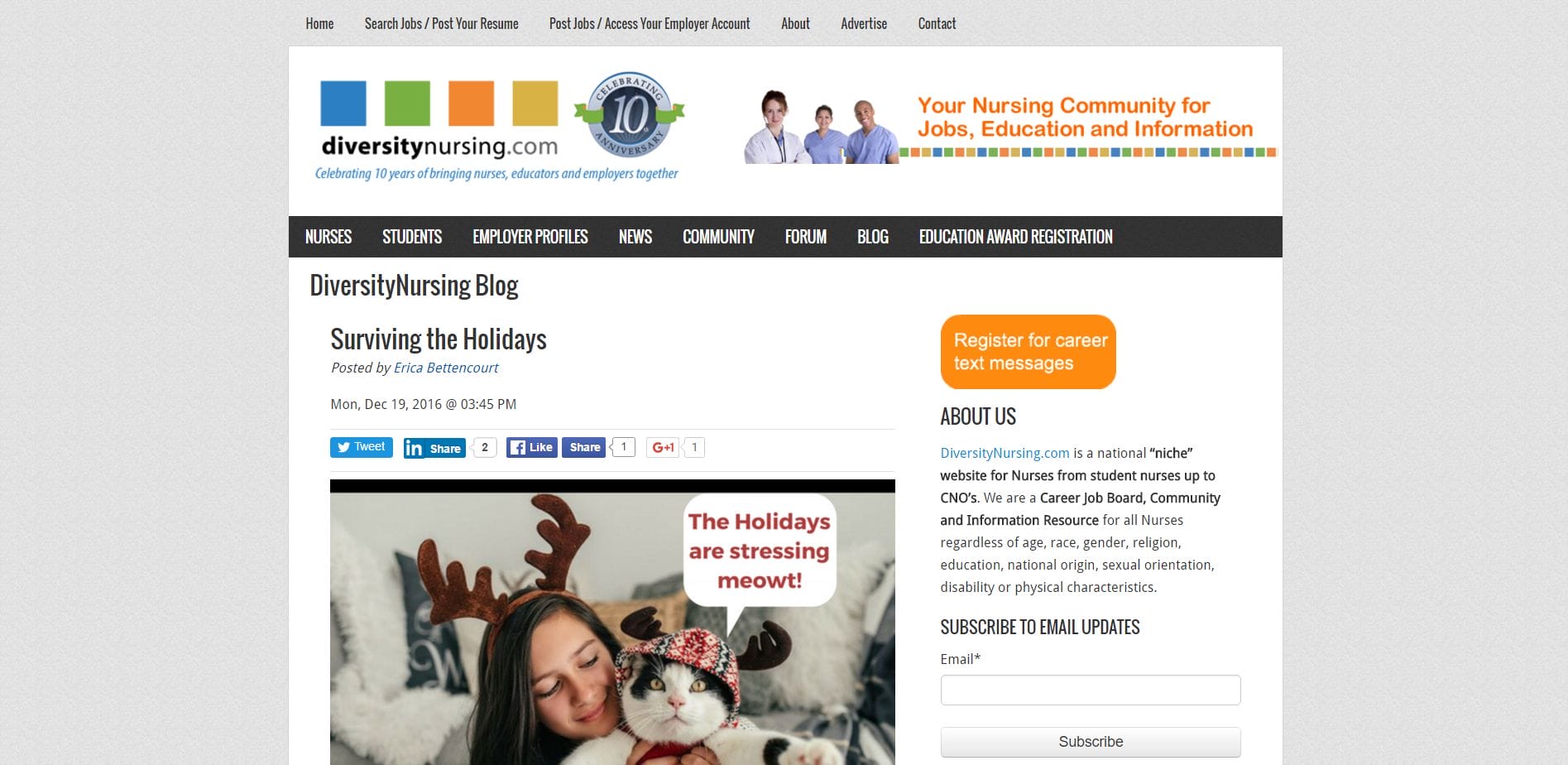This screenshot has width=1568, height=765.
Task: Open the Nursing Community banner image
Action: pyautogui.click(x=1010, y=126)
